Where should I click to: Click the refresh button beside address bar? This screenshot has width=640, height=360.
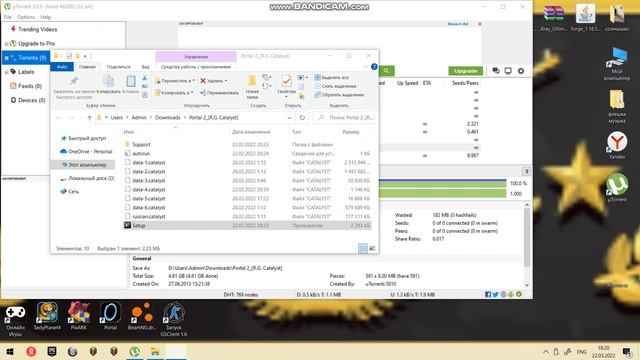click(x=302, y=118)
